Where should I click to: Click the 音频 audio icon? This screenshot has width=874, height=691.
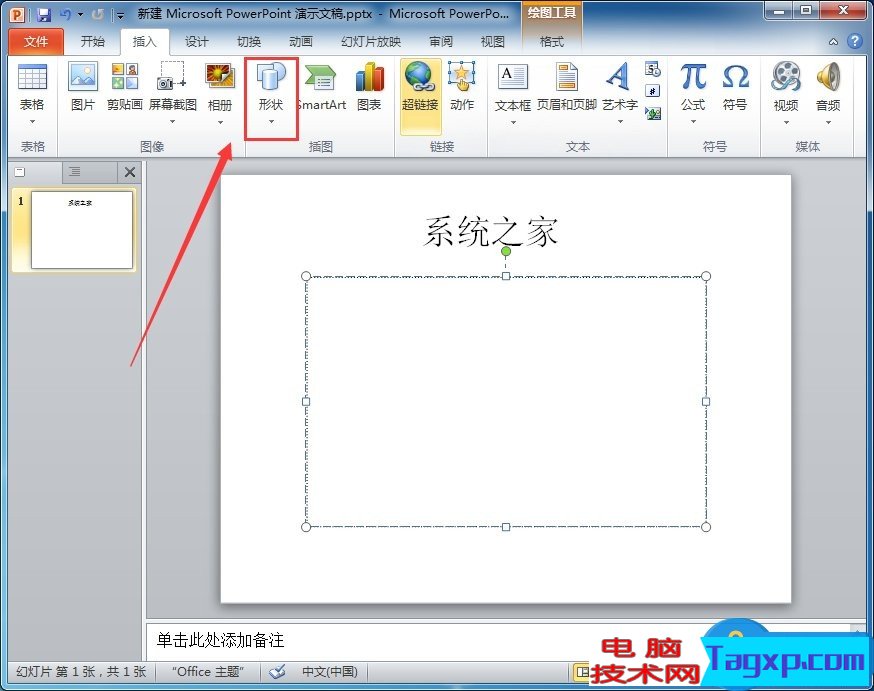coord(828,77)
